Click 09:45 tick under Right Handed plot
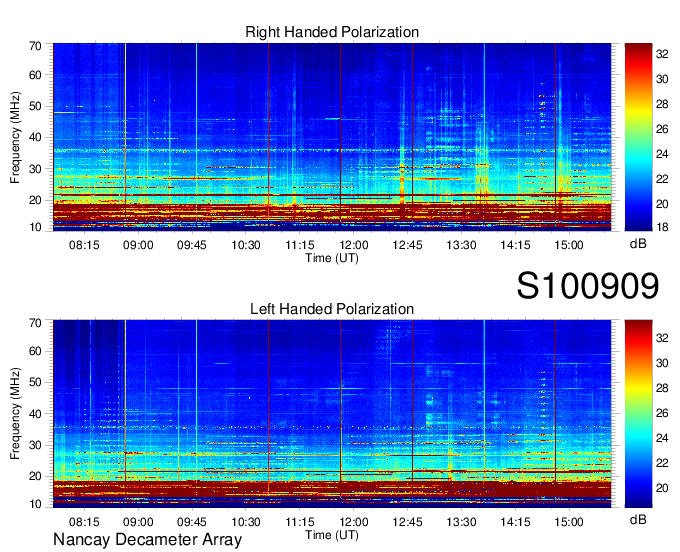 pyautogui.click(x=192, y=245)
